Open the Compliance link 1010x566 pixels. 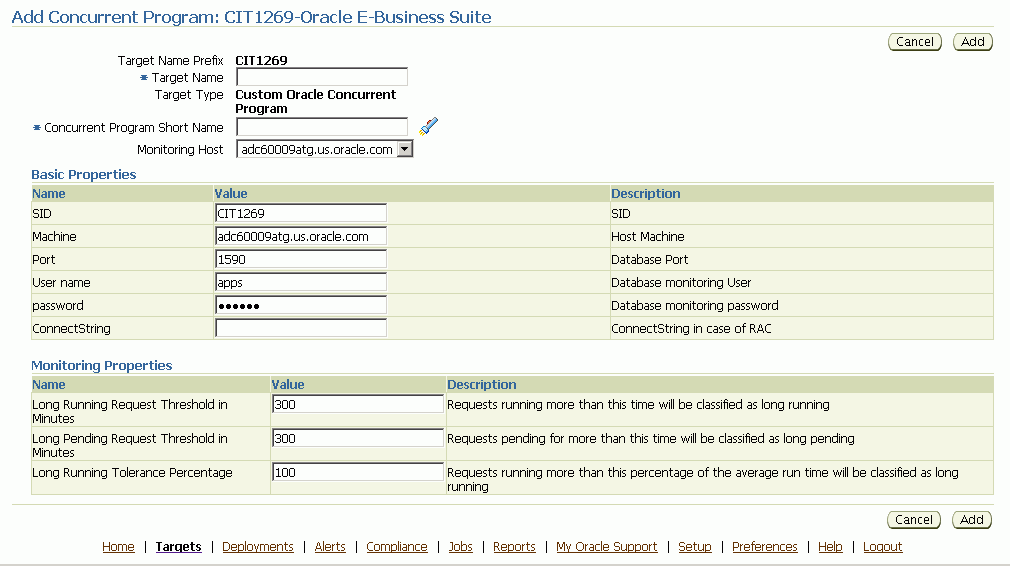397,547
